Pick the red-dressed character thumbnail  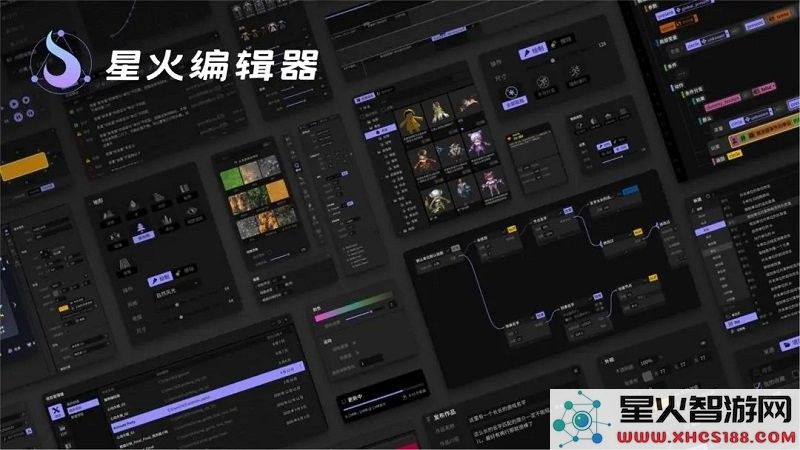427,161
